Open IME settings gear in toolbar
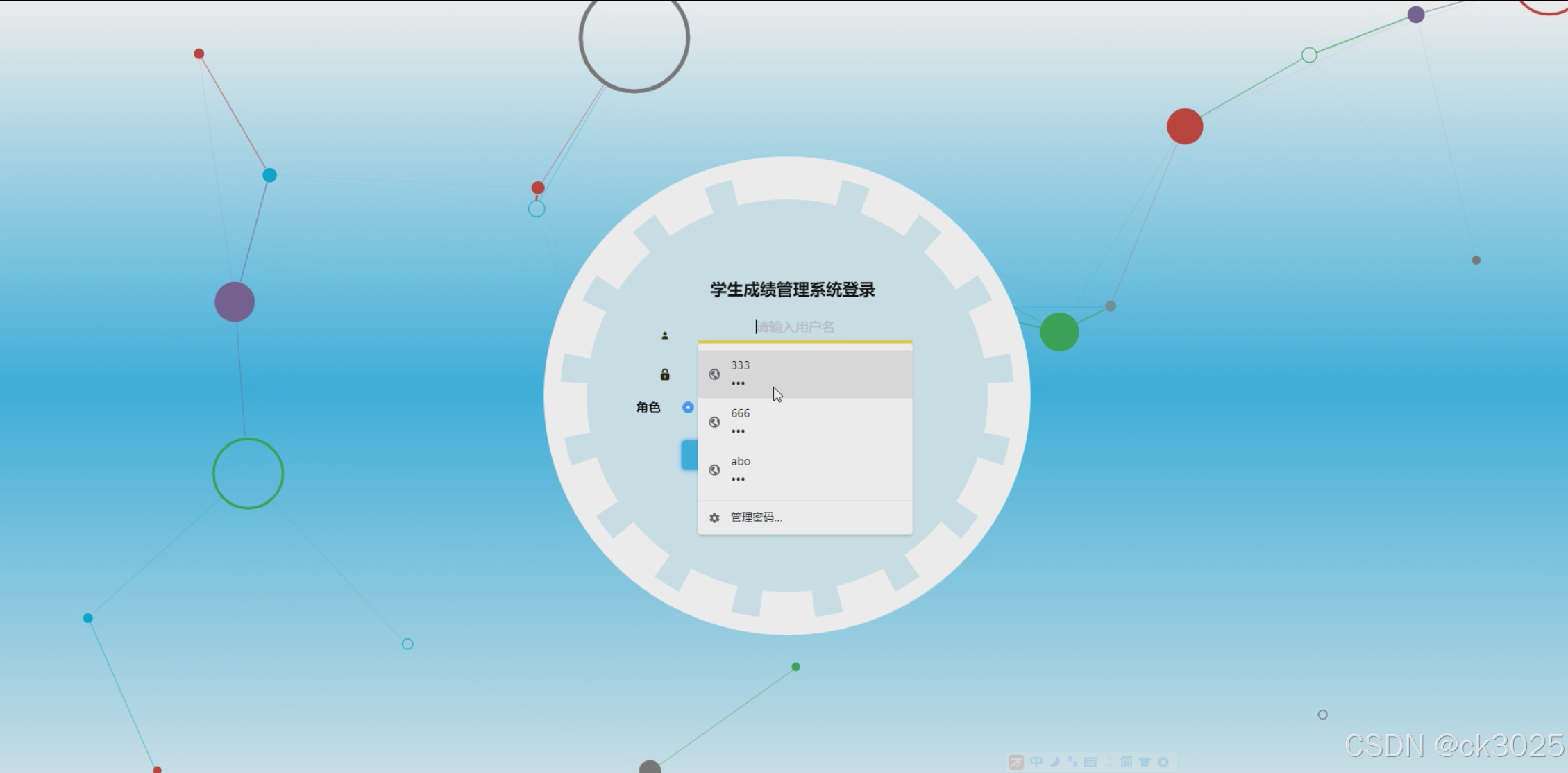The width and height of the screenshot is (1568, 773). click(x=1163, y=762)
